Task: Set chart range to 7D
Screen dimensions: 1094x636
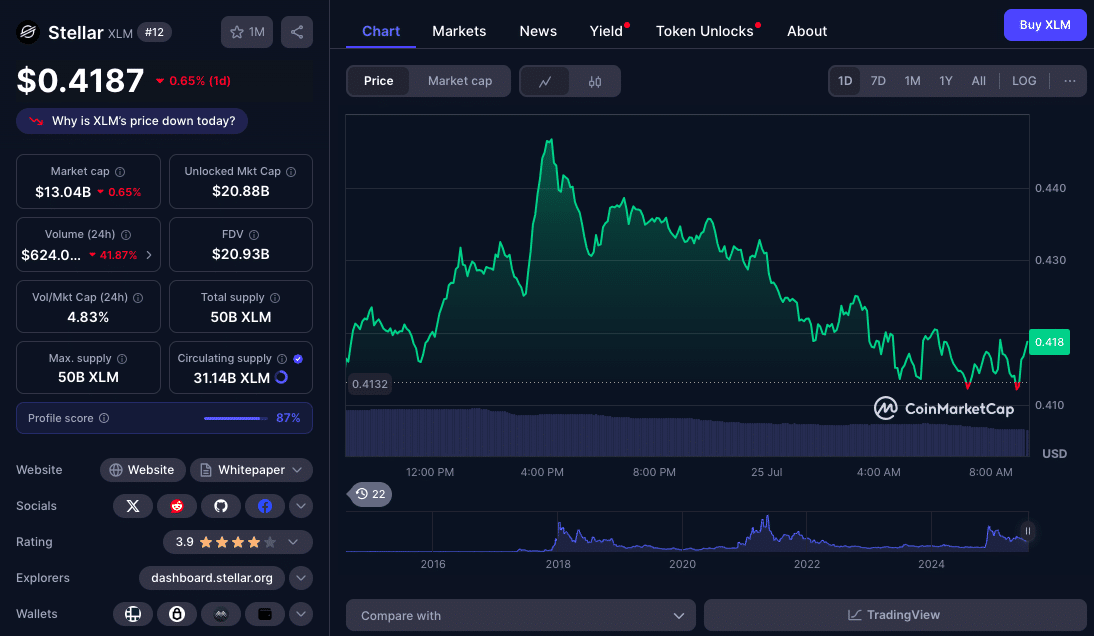Action: click(x=878, y=81)
